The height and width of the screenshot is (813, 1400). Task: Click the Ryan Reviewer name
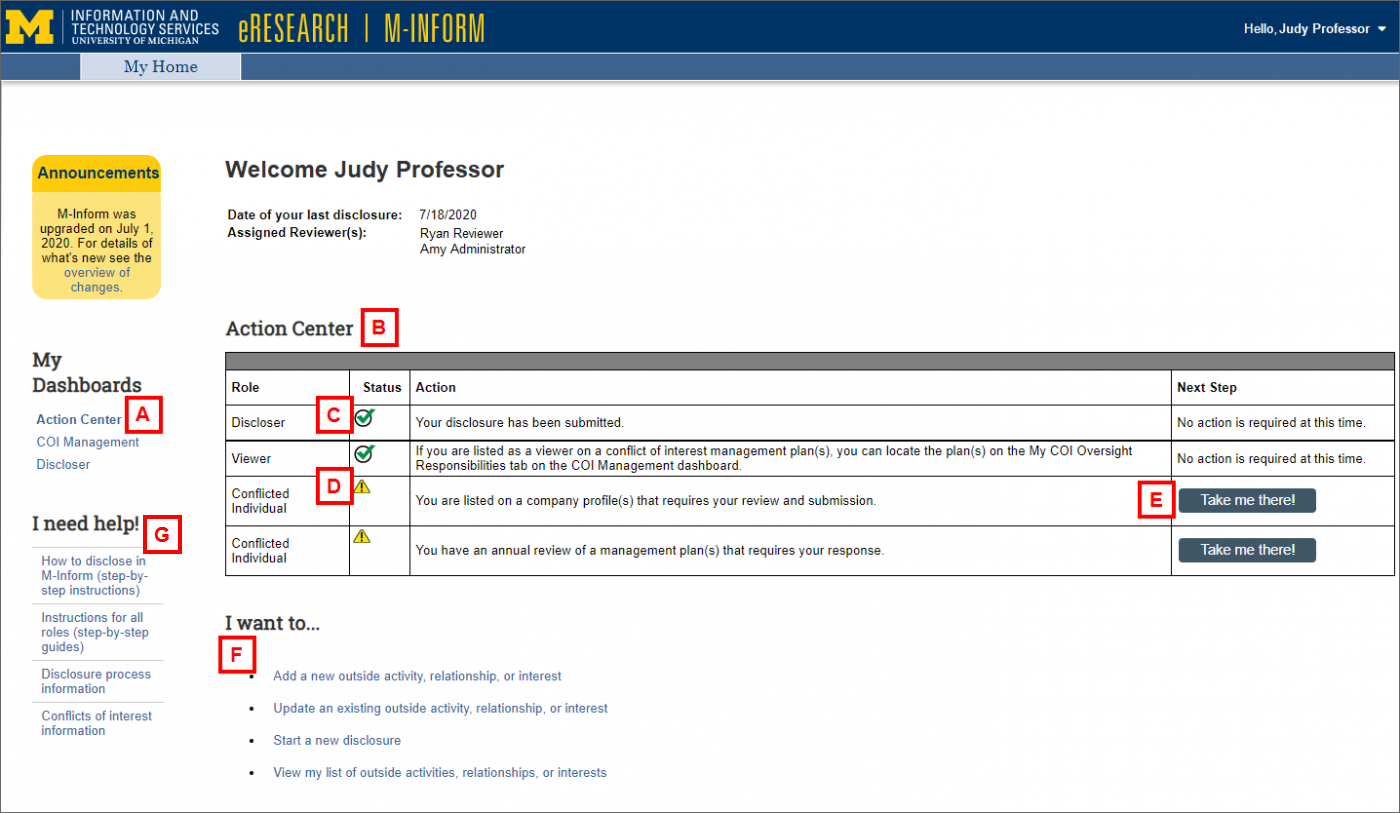461,233
